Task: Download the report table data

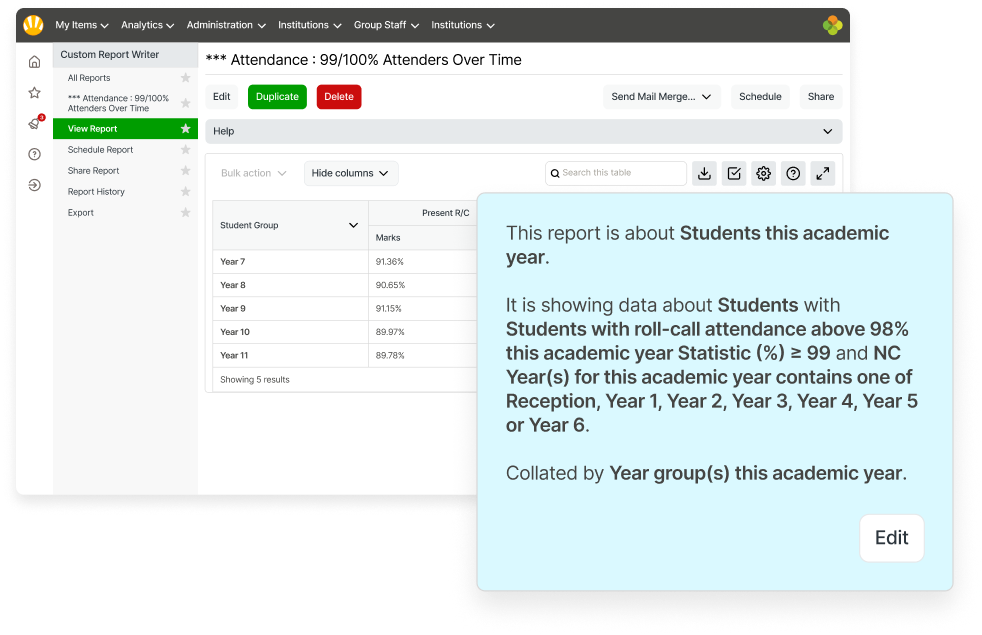Action: (x=704, y=173)
